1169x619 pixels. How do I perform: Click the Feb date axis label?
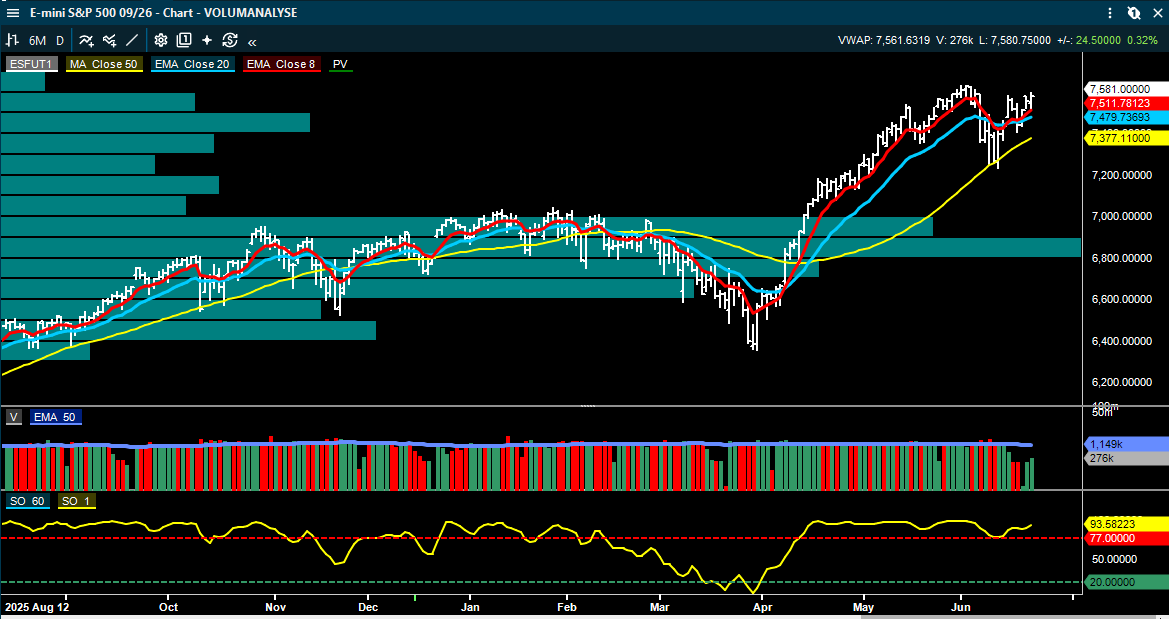click(x=567, y=606)
